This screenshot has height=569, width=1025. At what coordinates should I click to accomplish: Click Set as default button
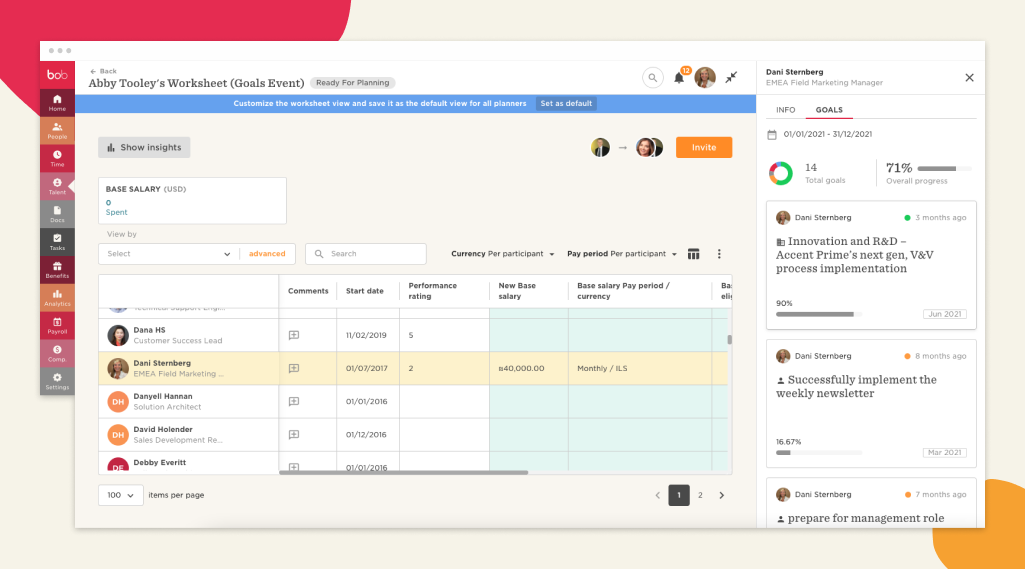click(566, 103)
